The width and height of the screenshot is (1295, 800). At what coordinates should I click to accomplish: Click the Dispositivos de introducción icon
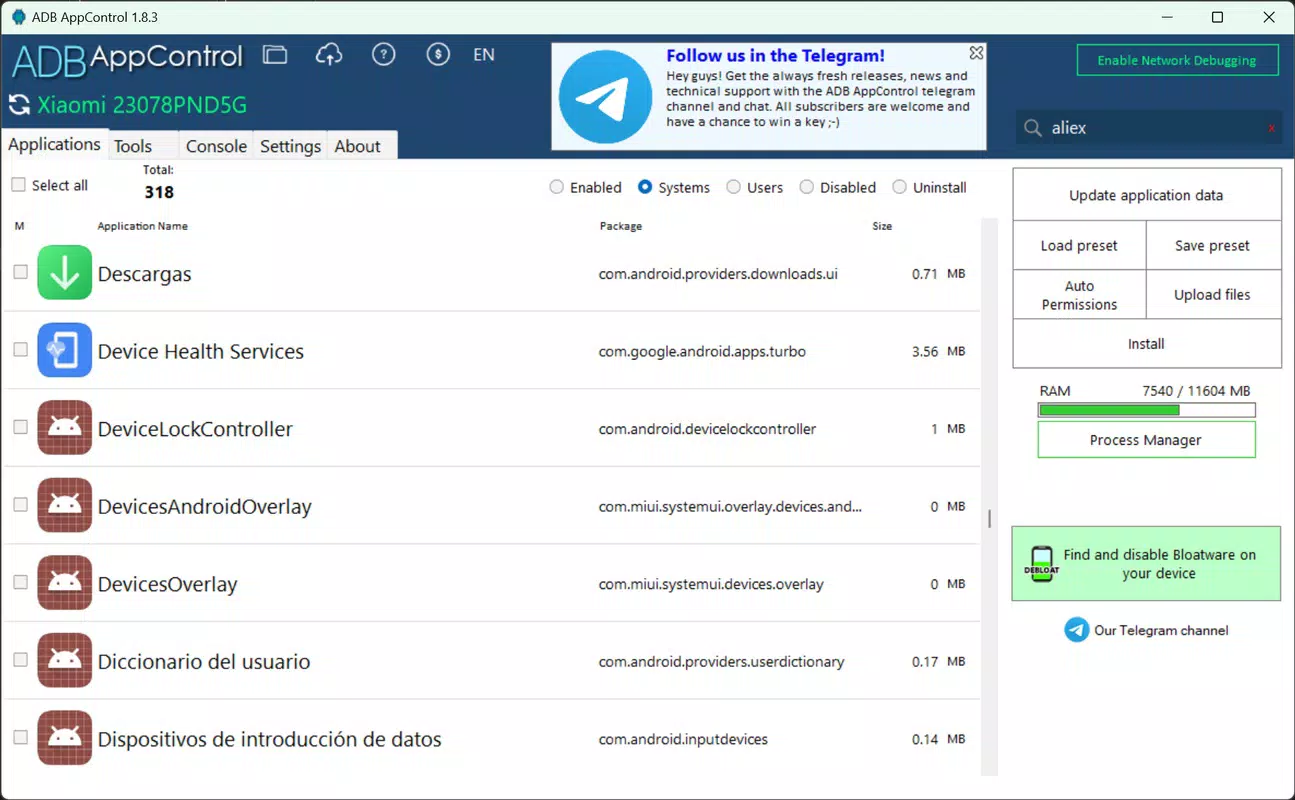click(x=65, y=738)
